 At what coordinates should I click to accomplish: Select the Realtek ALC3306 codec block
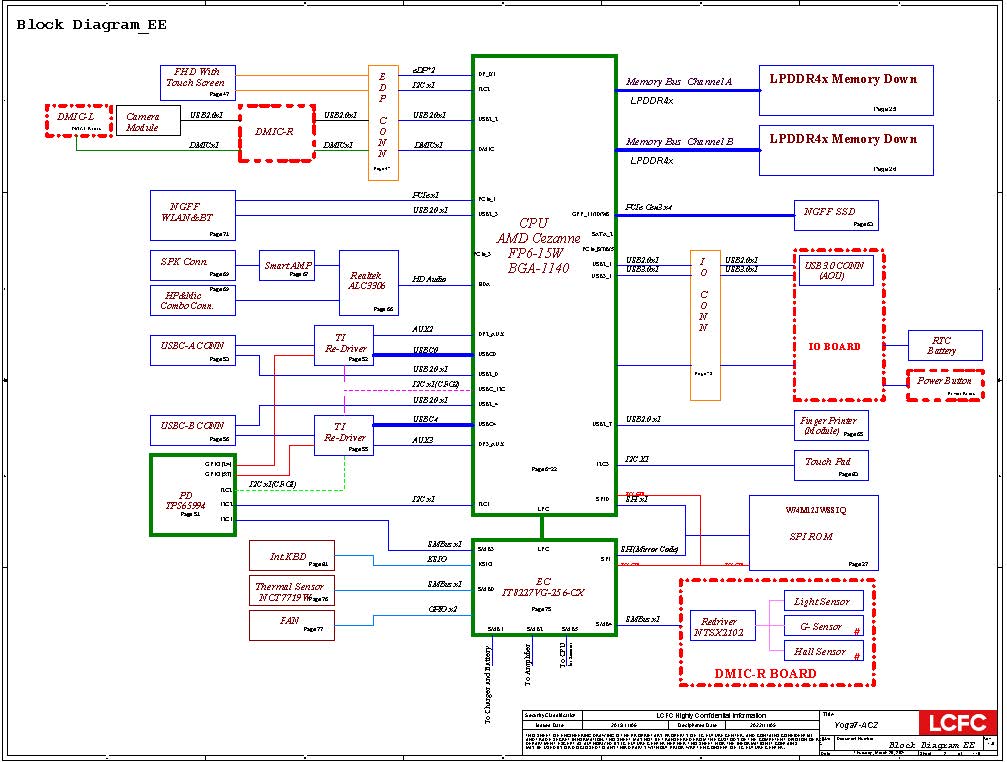pyautogui.click(x=369, y=283)
